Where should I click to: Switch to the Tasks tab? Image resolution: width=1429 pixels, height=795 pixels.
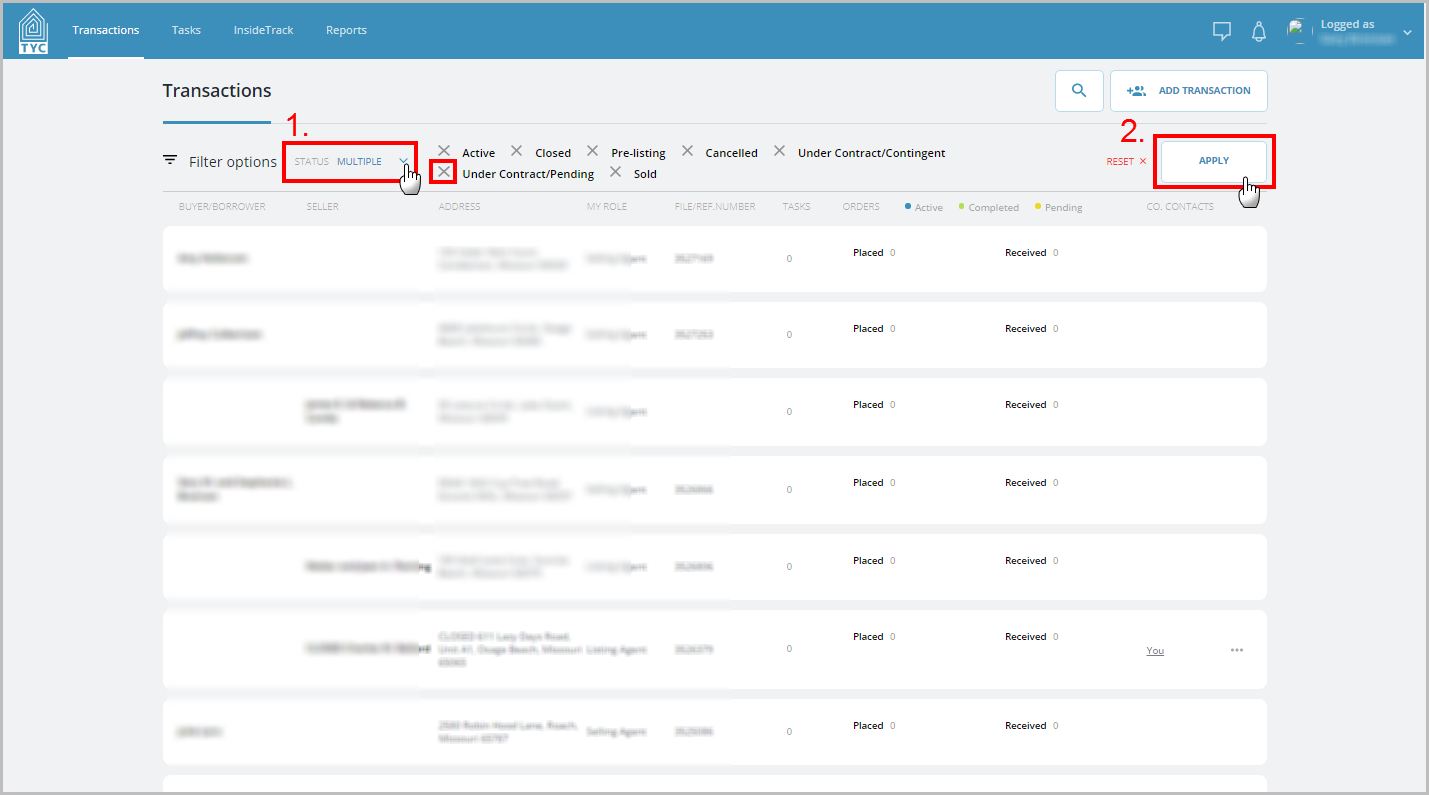[186, 30]
